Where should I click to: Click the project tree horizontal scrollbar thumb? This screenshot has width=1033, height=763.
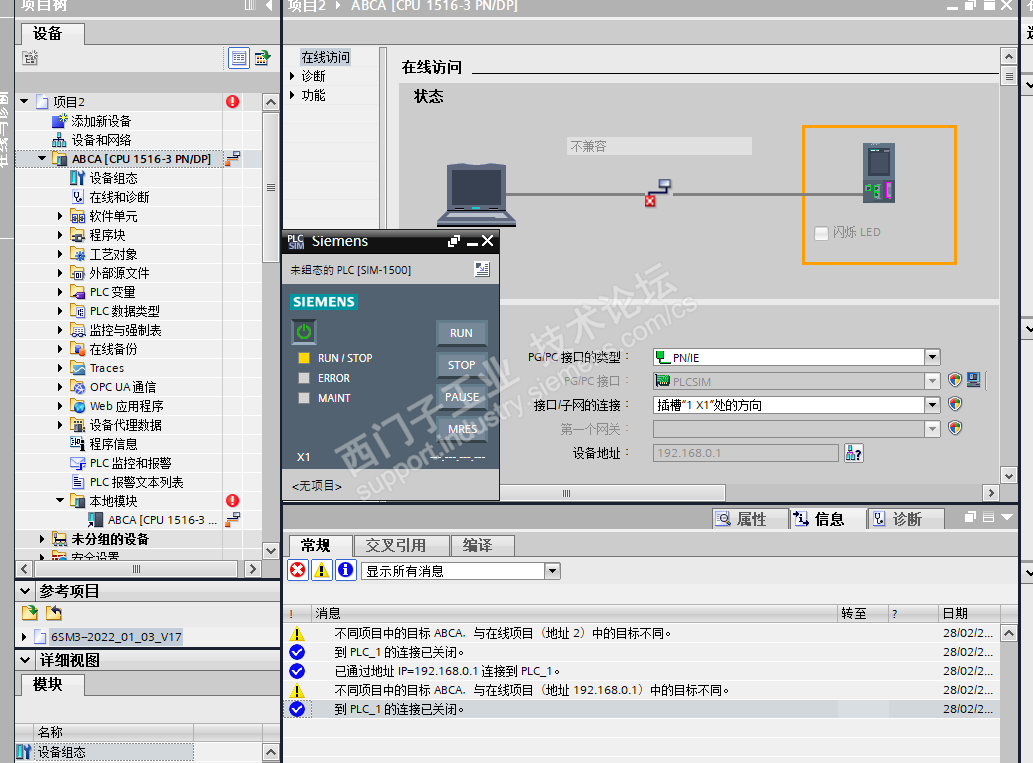coord(136,569)
